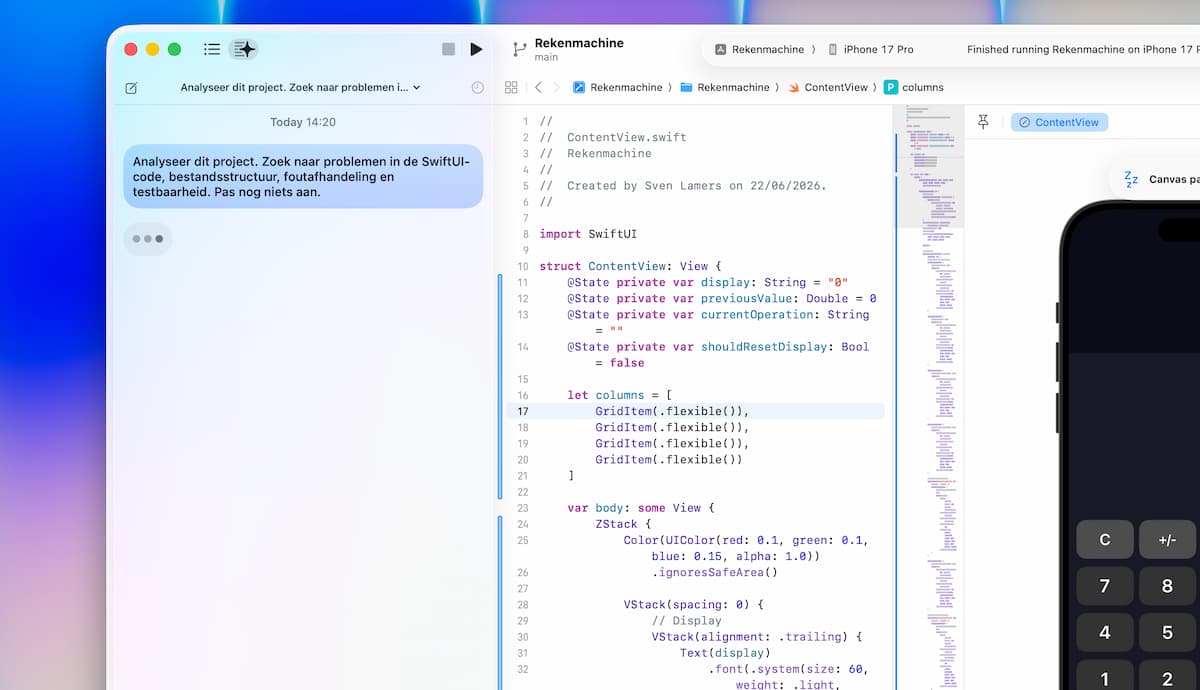The height and width of the screenshot is (690, 1200).
Task: Open the related items grid menu
Action: tap(511, 87)
